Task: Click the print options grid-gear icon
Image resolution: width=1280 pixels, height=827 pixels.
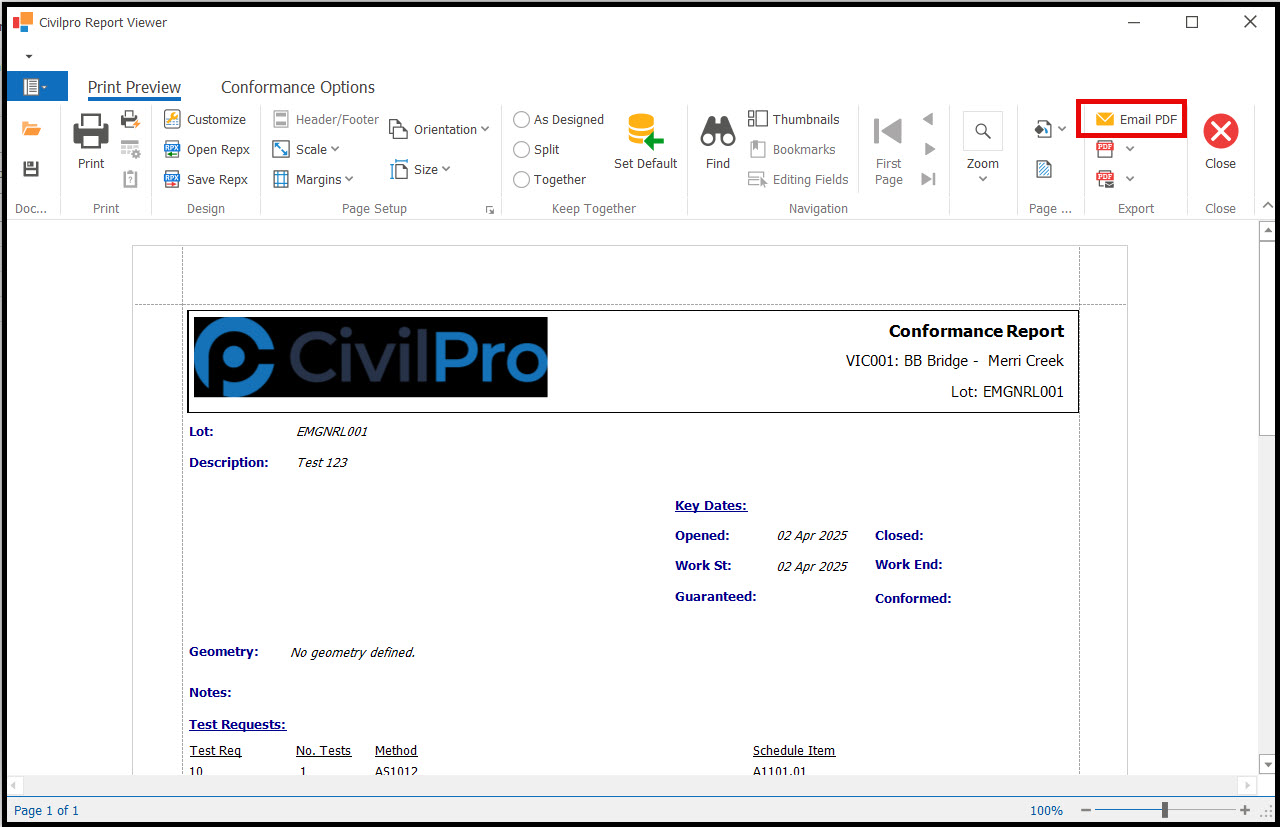Action: coord(130,150)
